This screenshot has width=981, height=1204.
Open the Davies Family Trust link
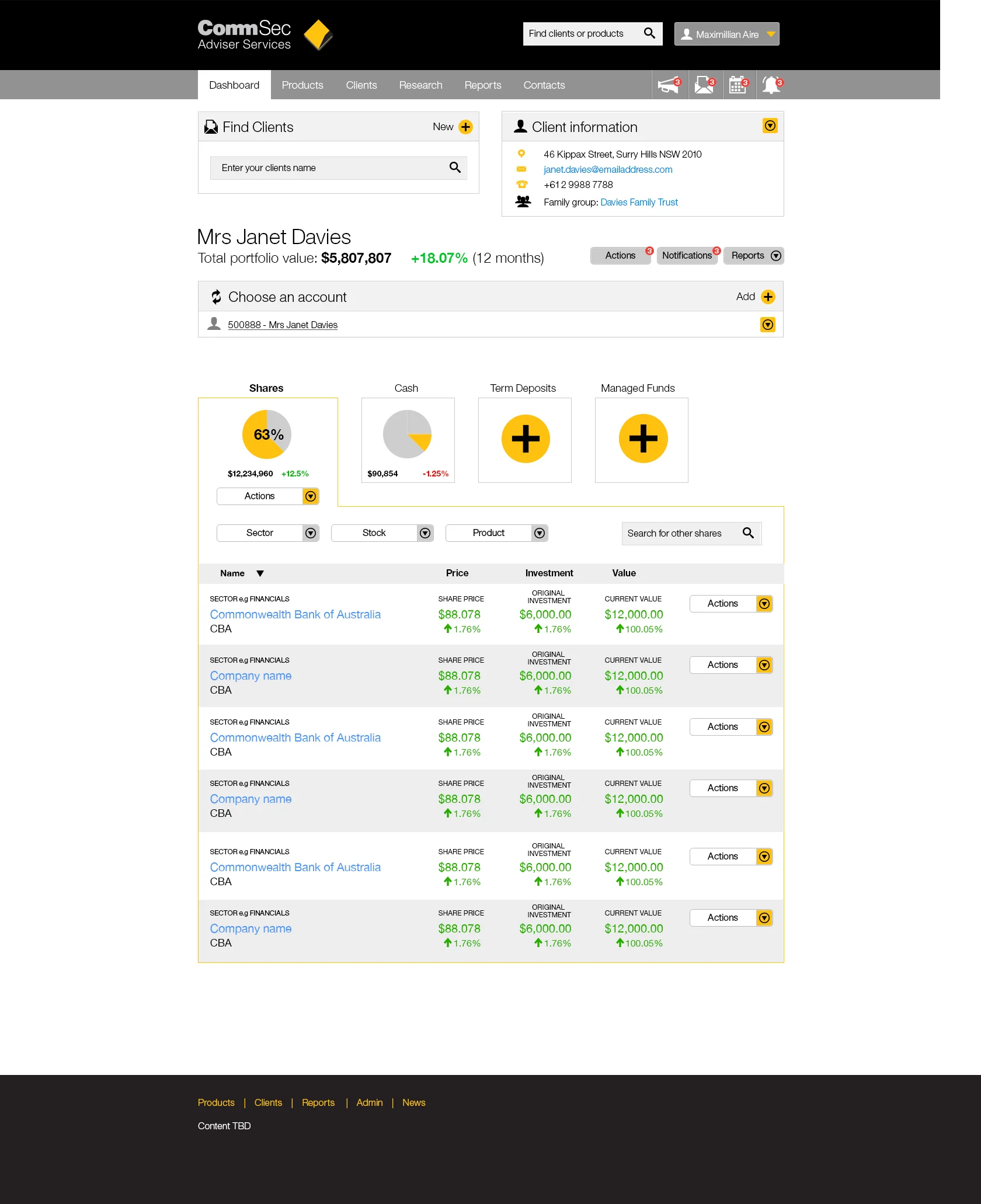pyautogui.click(x=639, y=202)
